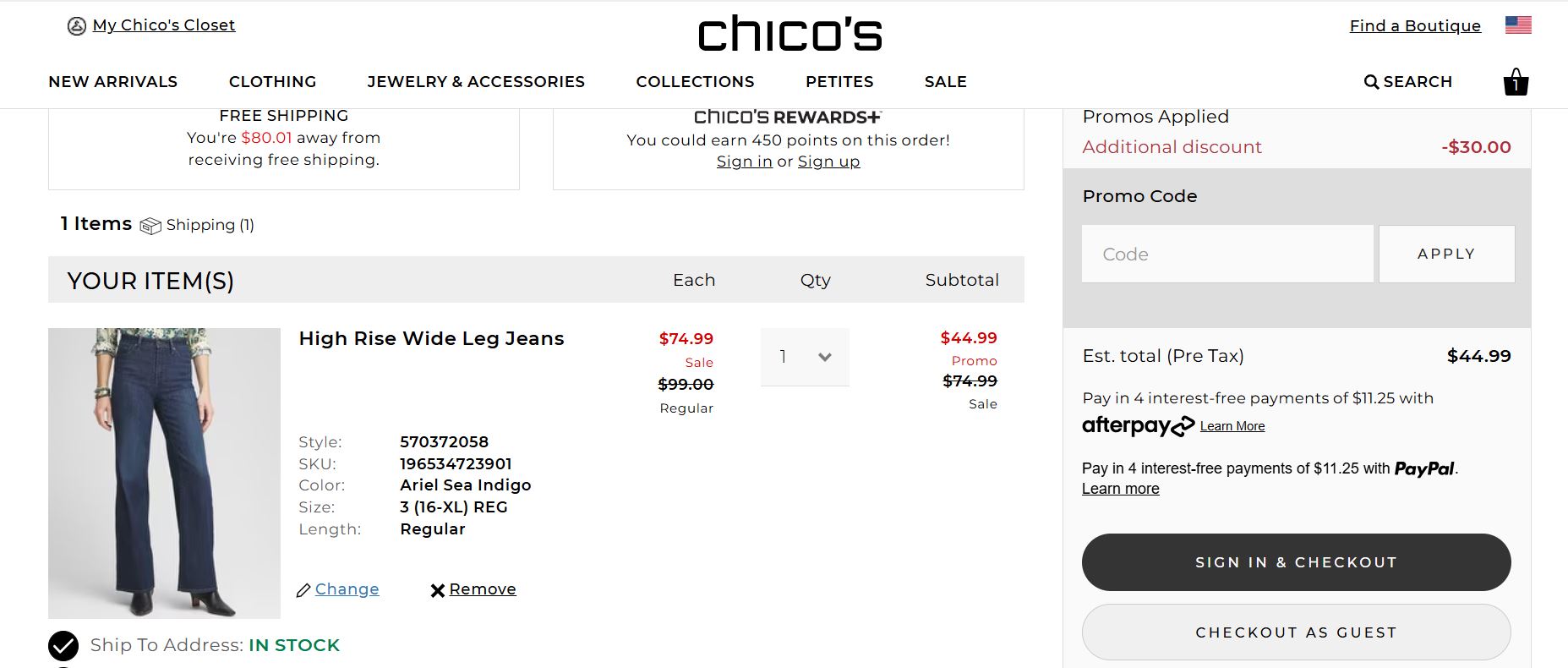Go home via the chico's logo
The image size is (1568, 668).
[x=789, y=34]
